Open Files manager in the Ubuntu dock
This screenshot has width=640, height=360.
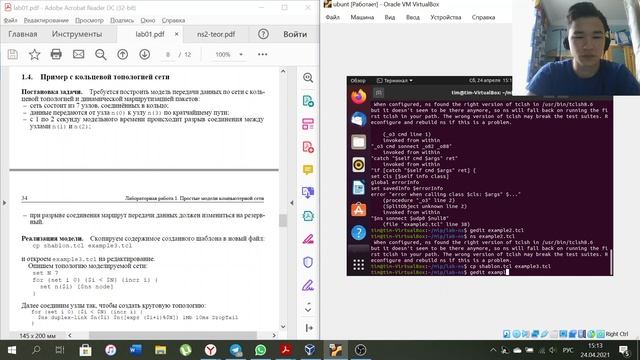tap(359, 142)
